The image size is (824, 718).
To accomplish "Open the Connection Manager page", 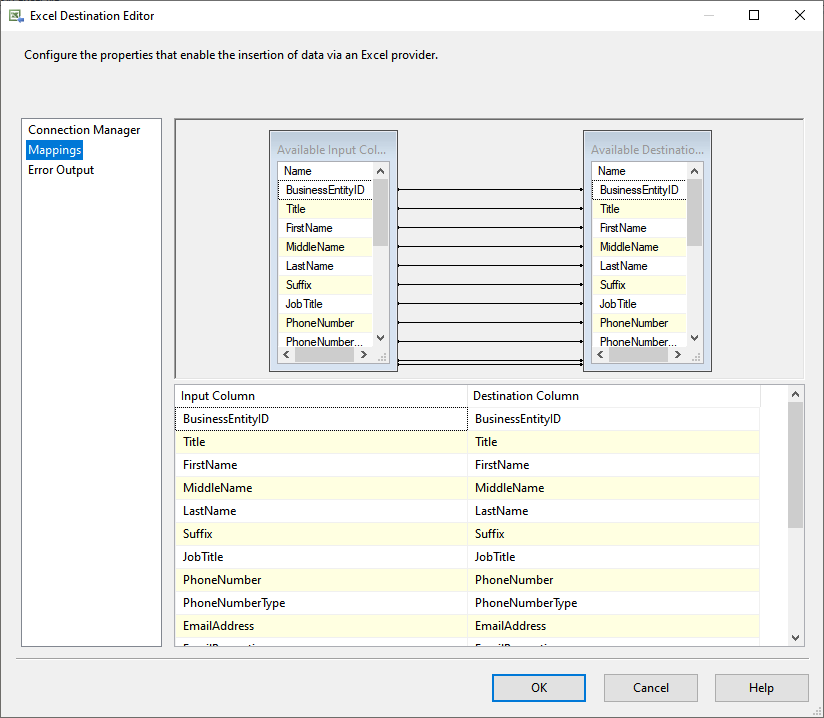I will click(84, 130).
